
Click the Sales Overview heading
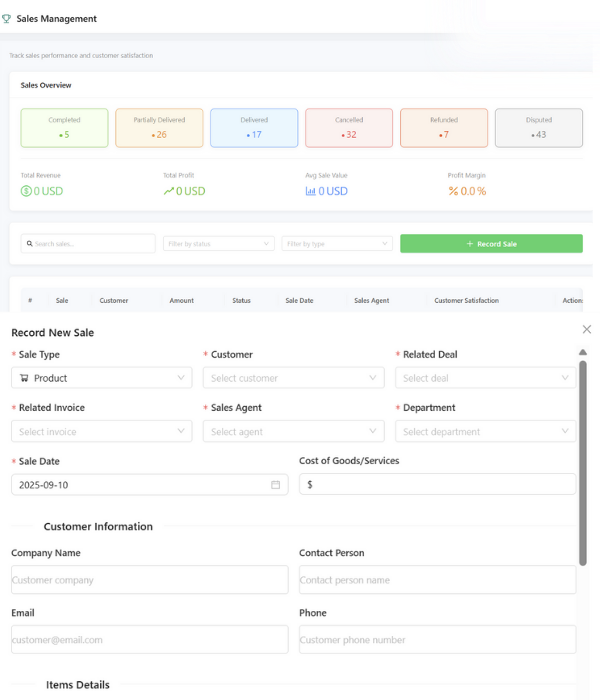pos(46,85)
